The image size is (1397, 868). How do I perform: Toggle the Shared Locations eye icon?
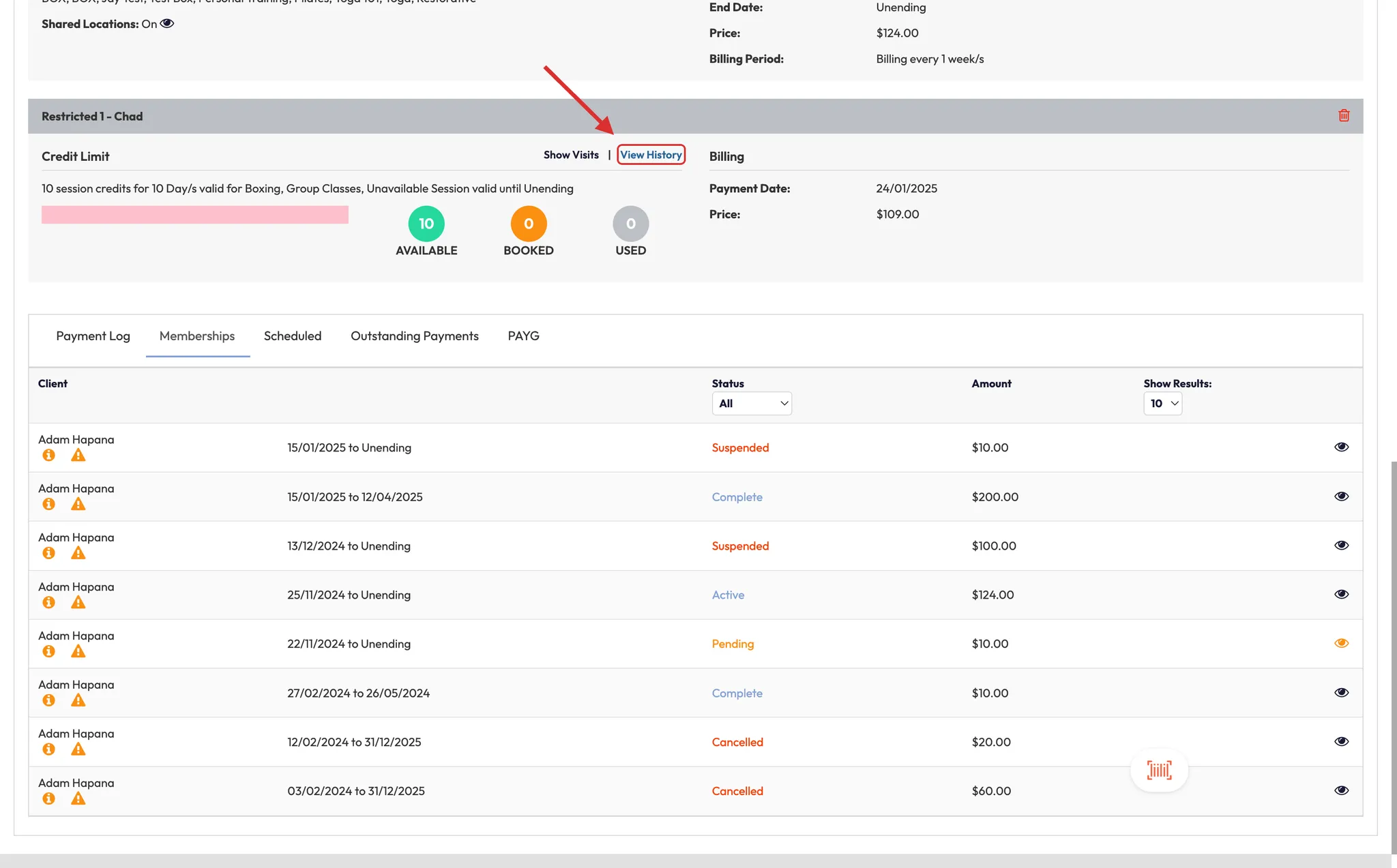[x=167, y=24]
